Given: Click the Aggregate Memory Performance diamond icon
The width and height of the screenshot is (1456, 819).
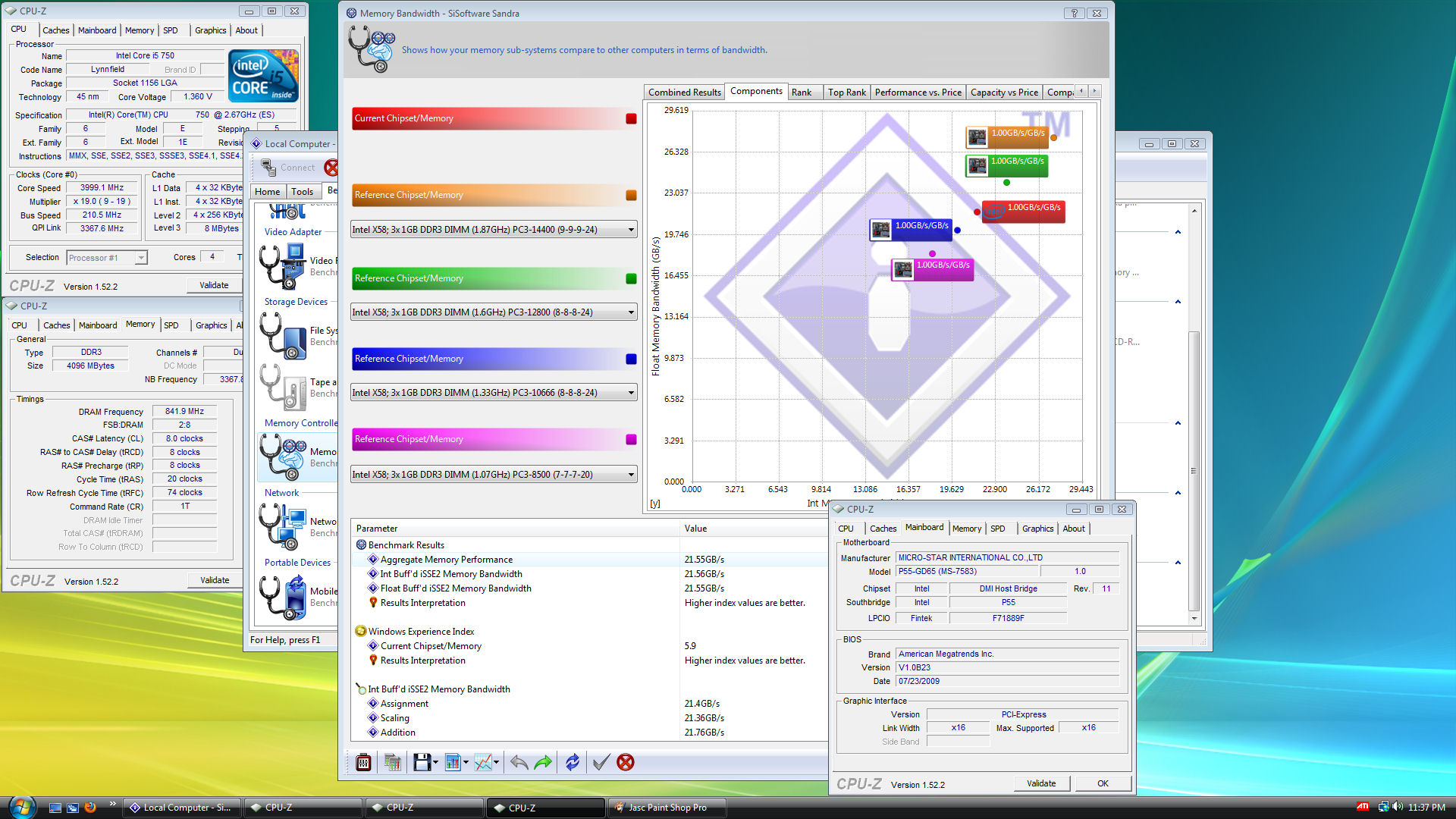Looking at the screenshot, I should point(373,560).
